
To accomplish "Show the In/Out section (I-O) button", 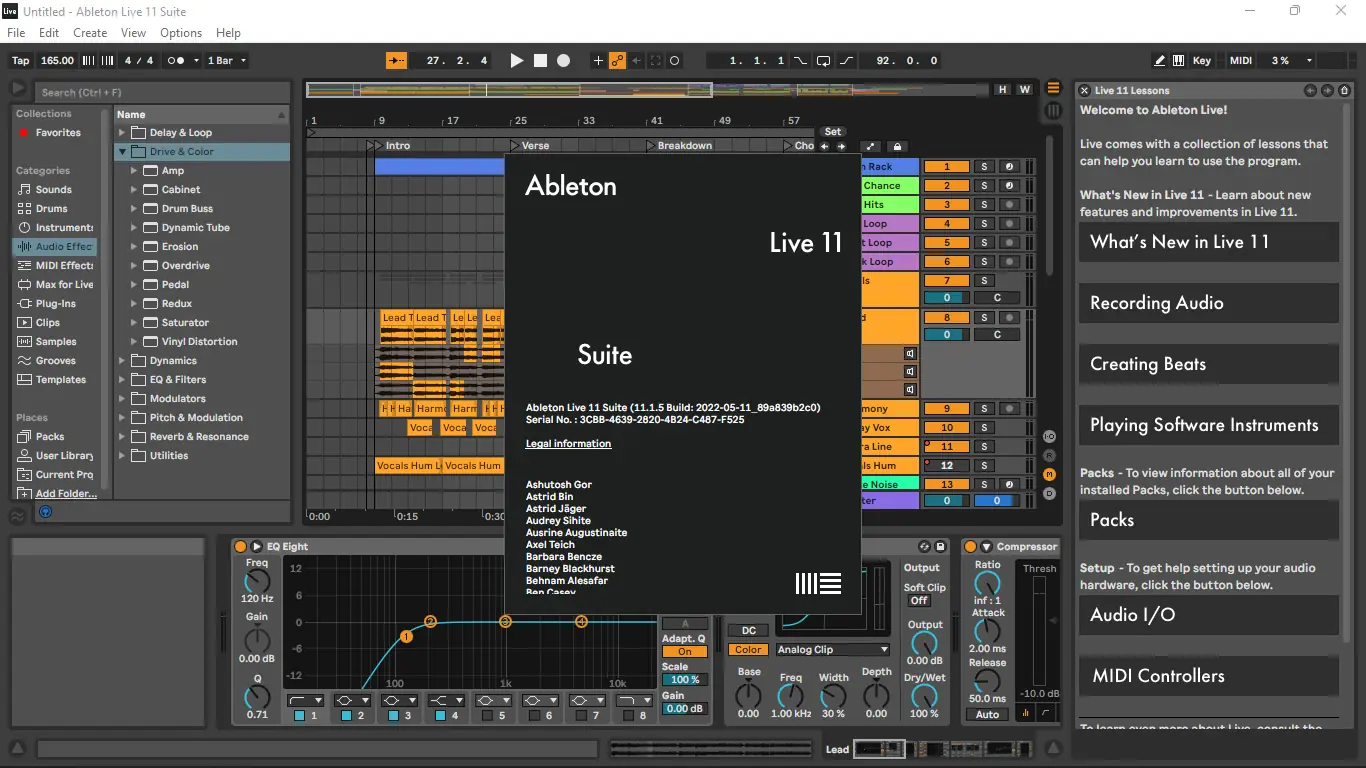I will pos(1049,437).
